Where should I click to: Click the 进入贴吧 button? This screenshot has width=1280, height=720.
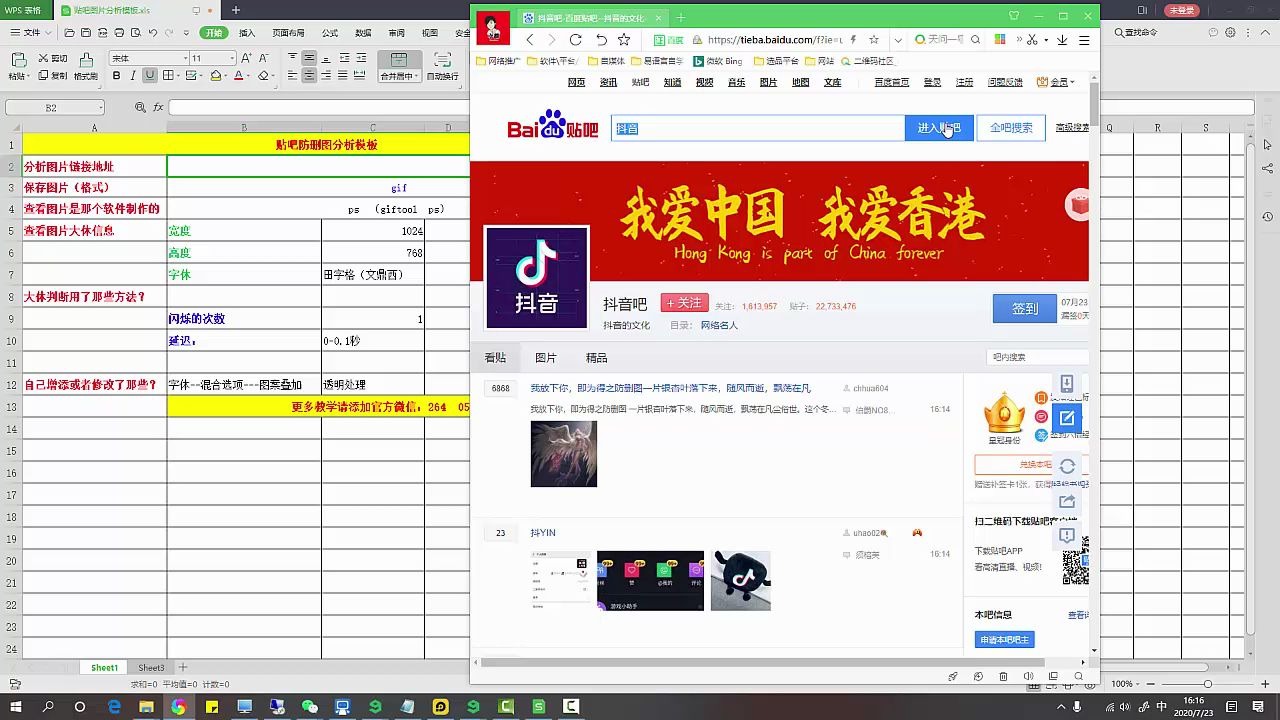tap(939, 128)
